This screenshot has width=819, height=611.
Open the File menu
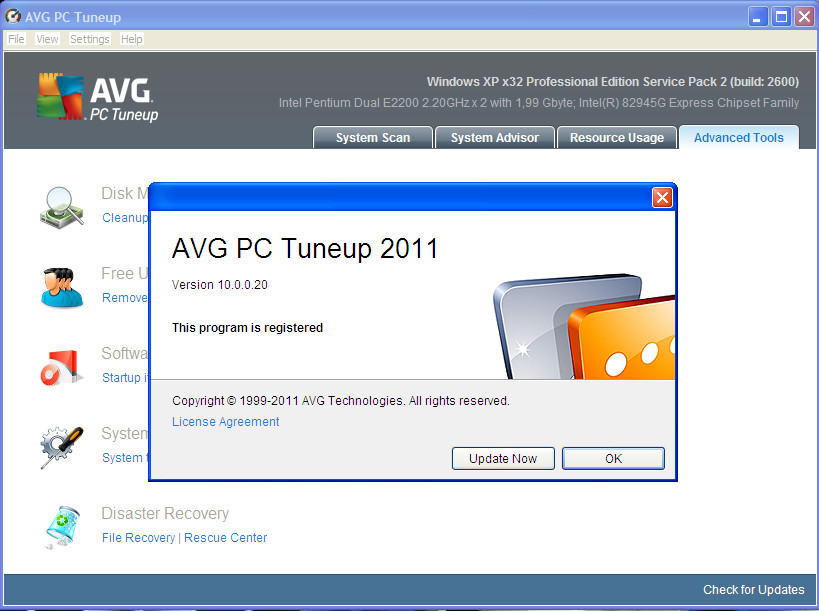tap(16, 39)
